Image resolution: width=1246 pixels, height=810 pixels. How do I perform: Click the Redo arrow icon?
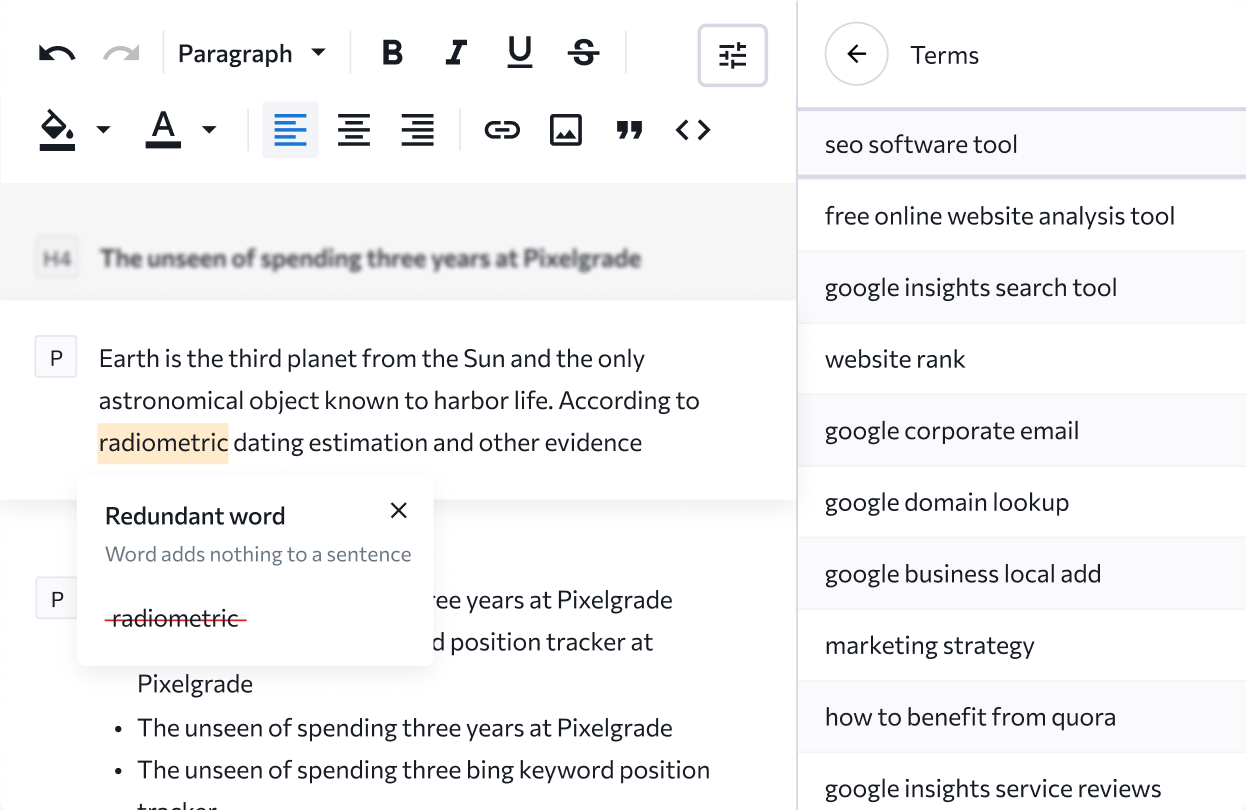coord(121,54)
